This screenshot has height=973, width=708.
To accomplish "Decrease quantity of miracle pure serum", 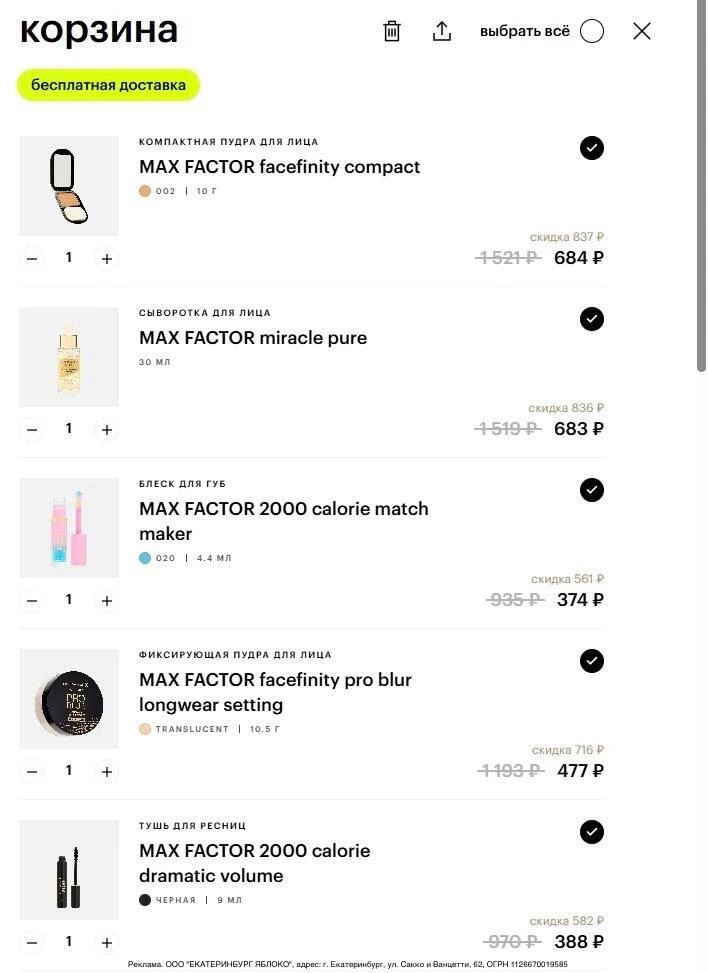I will point(32,429).
